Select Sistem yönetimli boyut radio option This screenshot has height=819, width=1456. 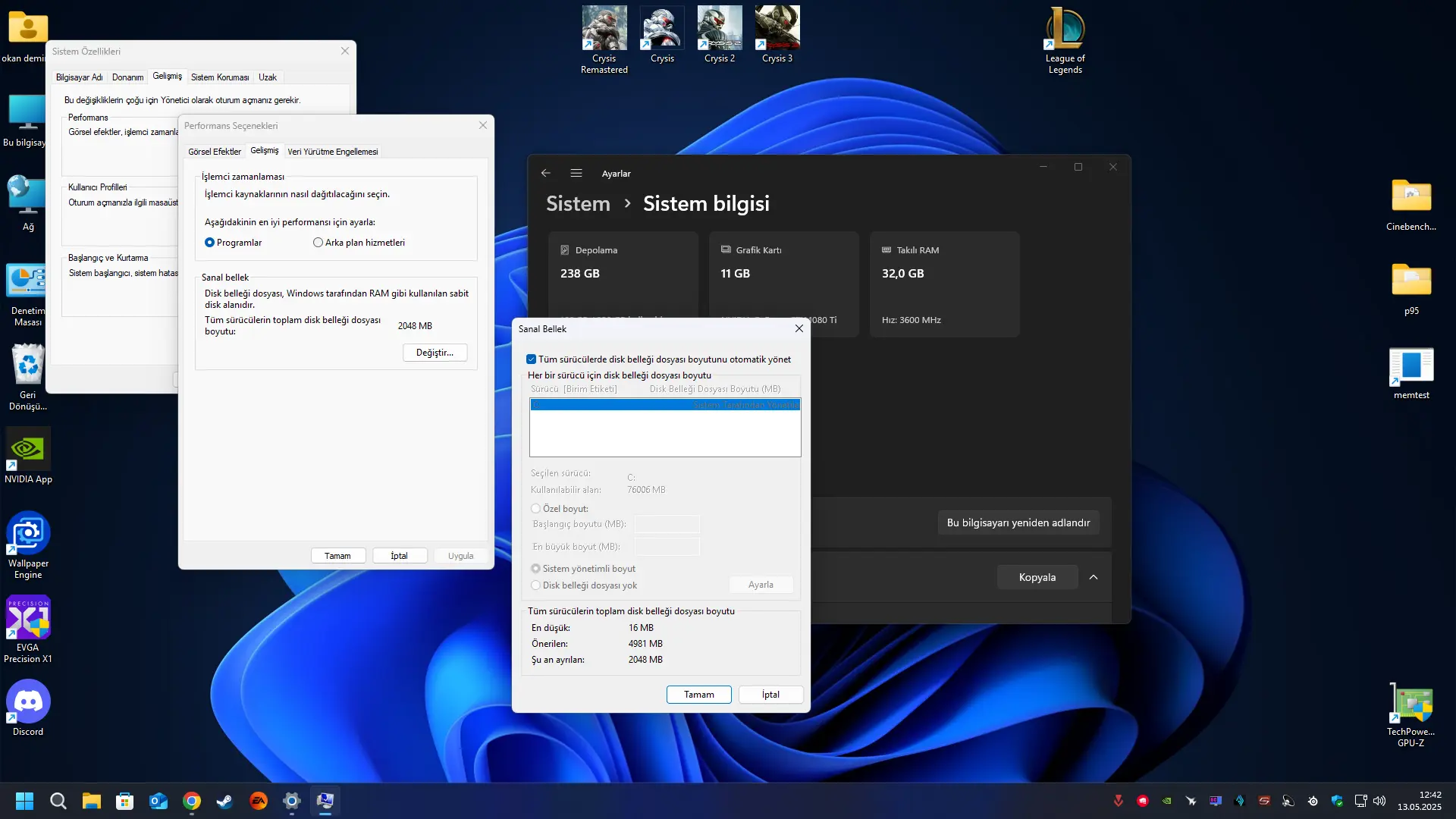[536, 569]
